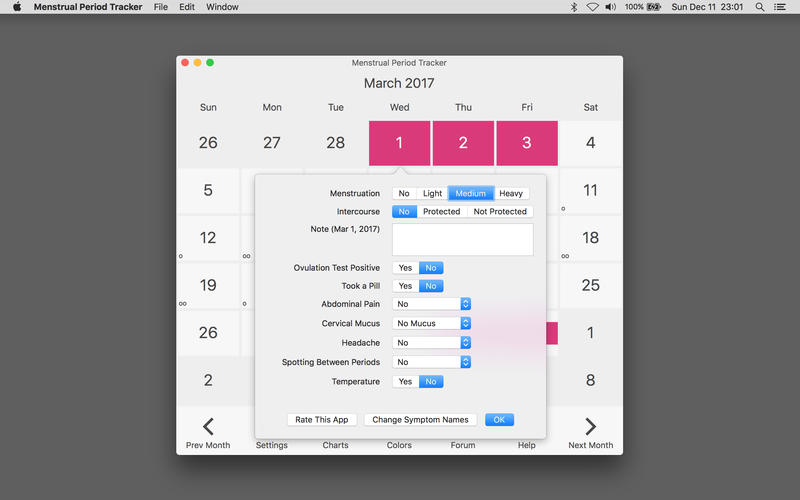800x500 pixels.
Task: Open Colors in bottom toolbar
Action: click(399, 445)
